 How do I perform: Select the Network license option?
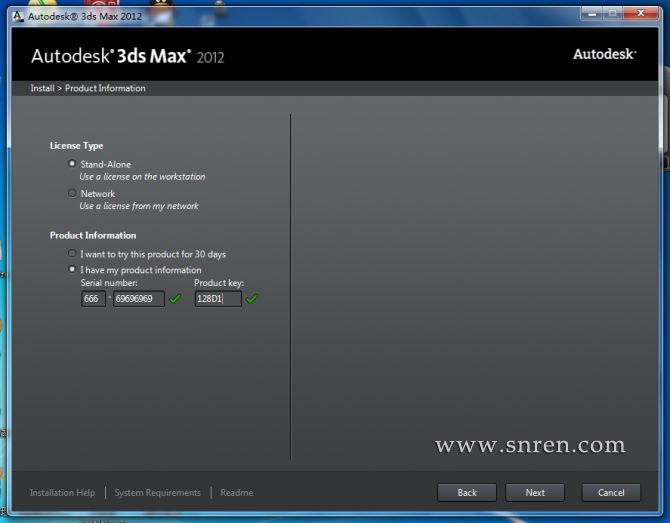[x=72, y=193]
